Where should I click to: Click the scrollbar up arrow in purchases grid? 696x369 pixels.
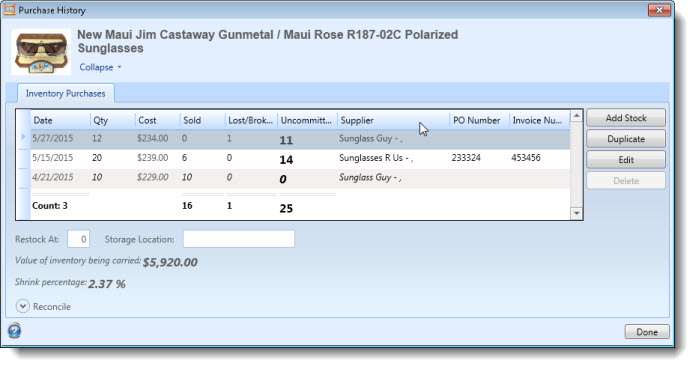coord(576,116)
